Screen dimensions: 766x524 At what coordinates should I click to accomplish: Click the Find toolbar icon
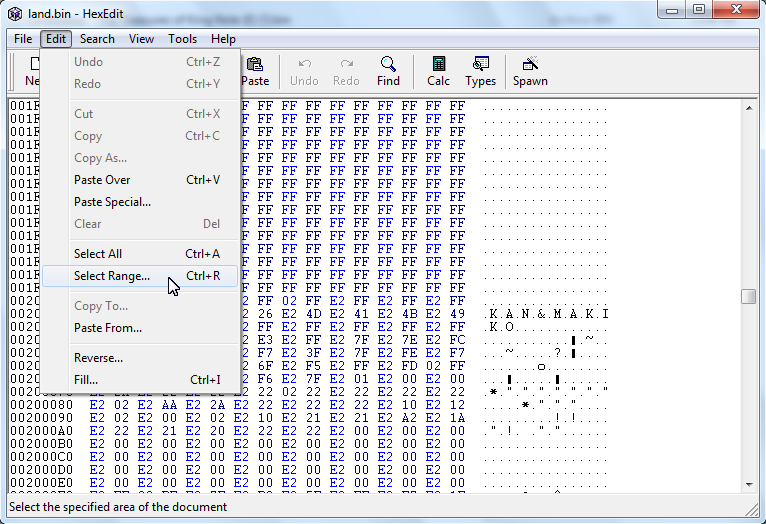(388, 70)
